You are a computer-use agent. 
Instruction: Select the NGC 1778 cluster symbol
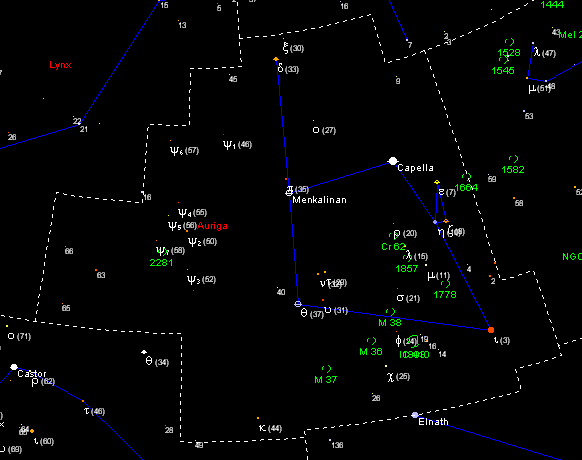pos(445,284)
